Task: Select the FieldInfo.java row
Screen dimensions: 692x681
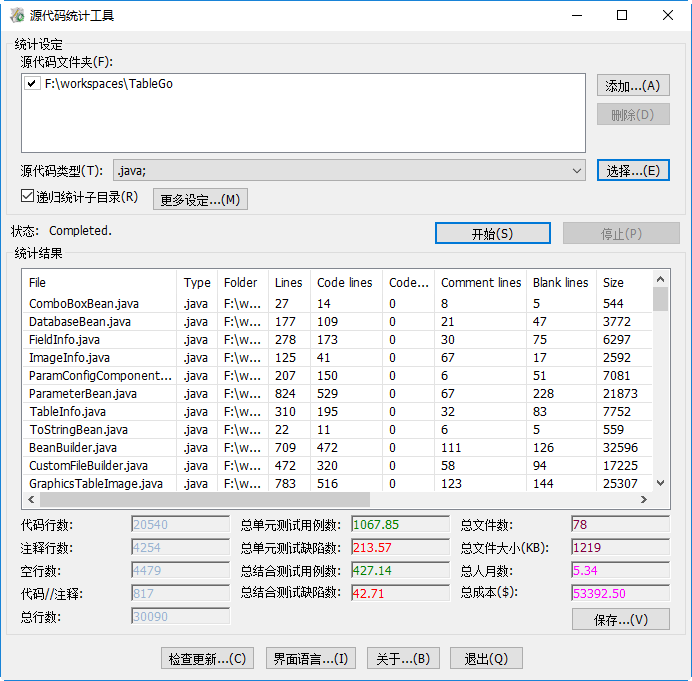Action: click(338, 340)
